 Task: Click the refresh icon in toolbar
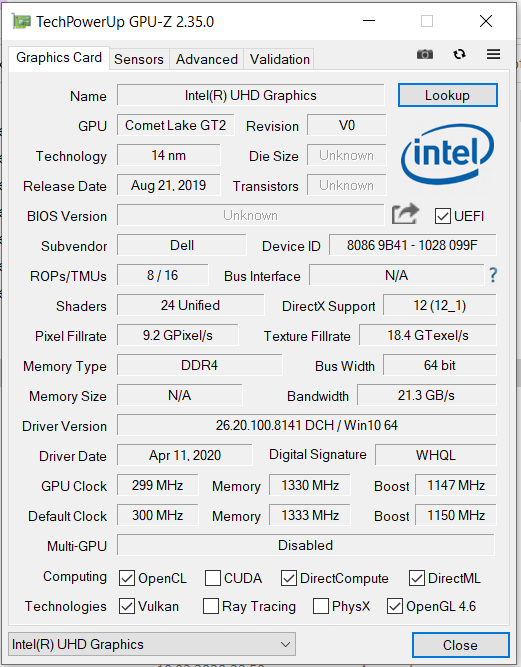pyautogui.click(x=459, y=54)
